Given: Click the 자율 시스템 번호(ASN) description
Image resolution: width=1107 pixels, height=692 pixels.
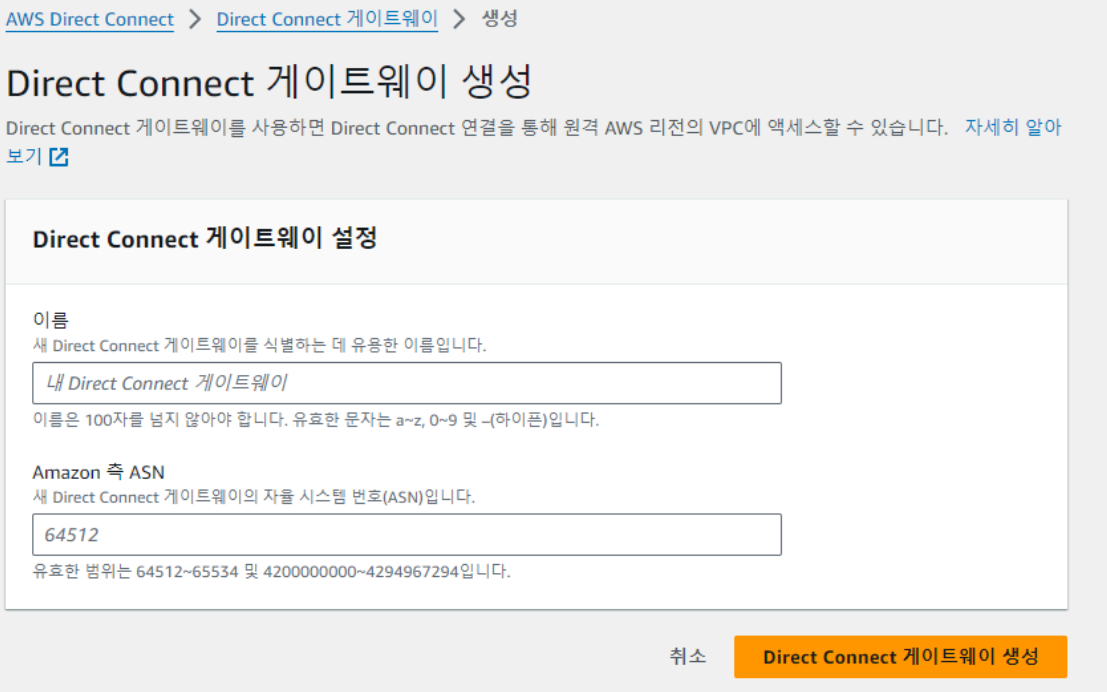Looking at the screenshot, I should tap(253, 497).
